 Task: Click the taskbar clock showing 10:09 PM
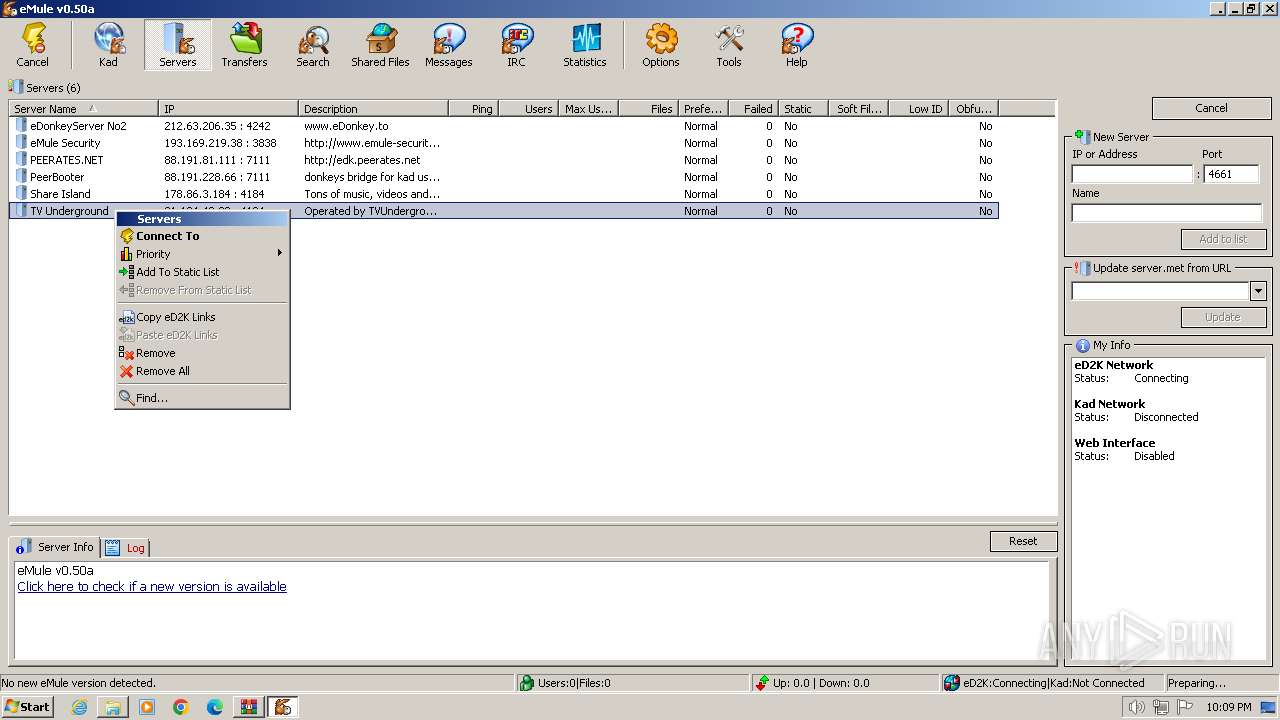(1229, 707)
